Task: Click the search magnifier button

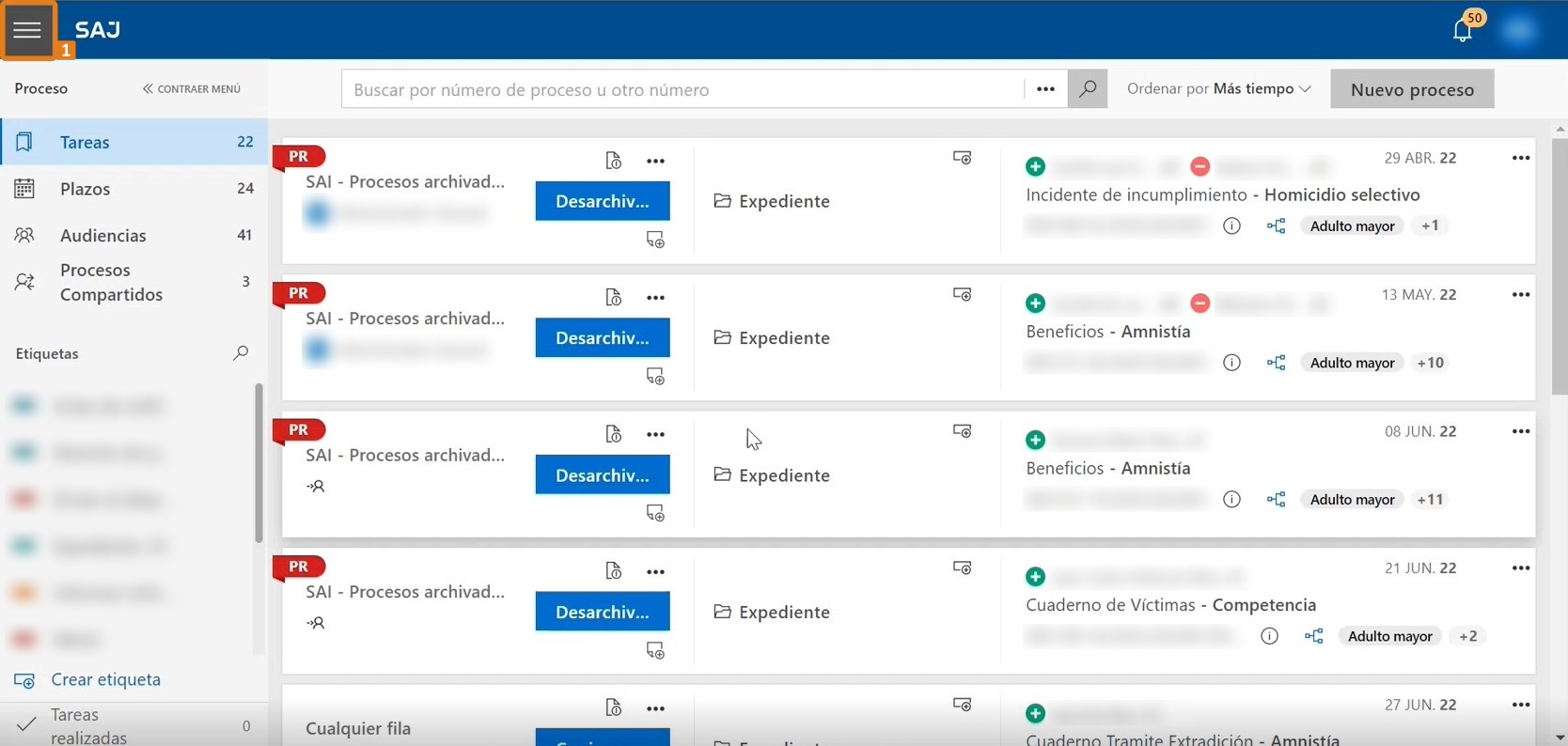Action: (x=1088, y=89)
